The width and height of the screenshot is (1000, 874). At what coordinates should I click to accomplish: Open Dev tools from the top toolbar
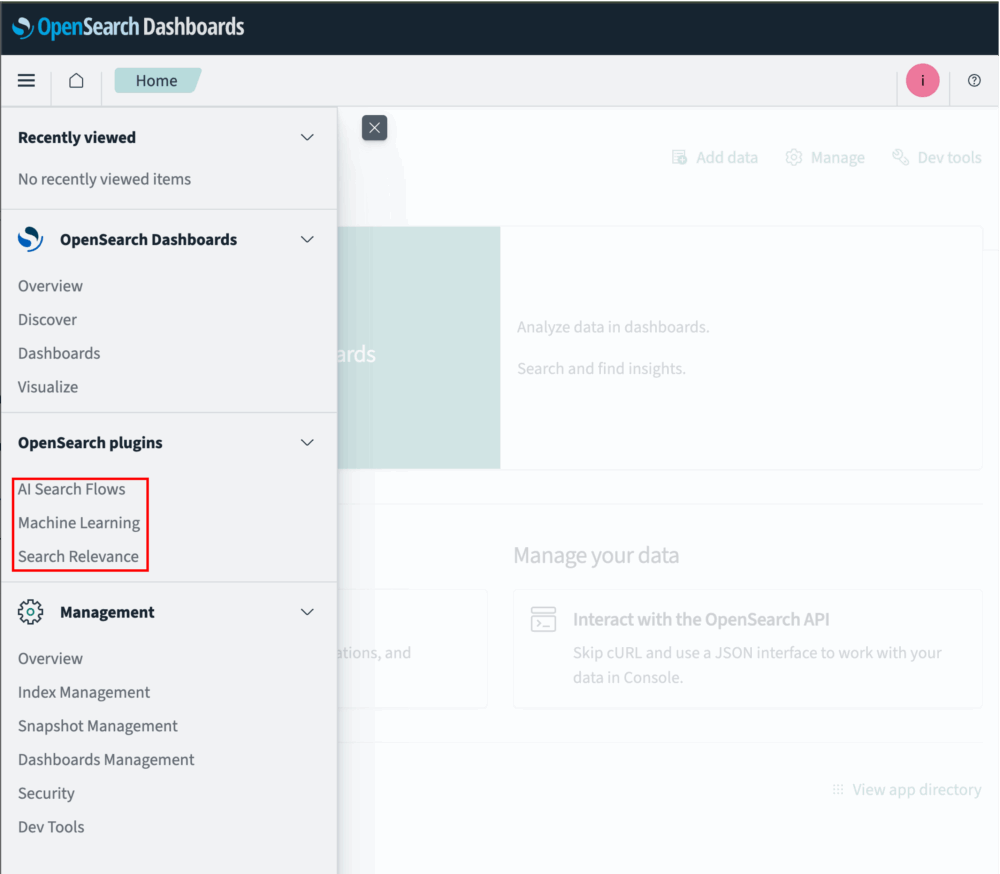click(936, 157)
